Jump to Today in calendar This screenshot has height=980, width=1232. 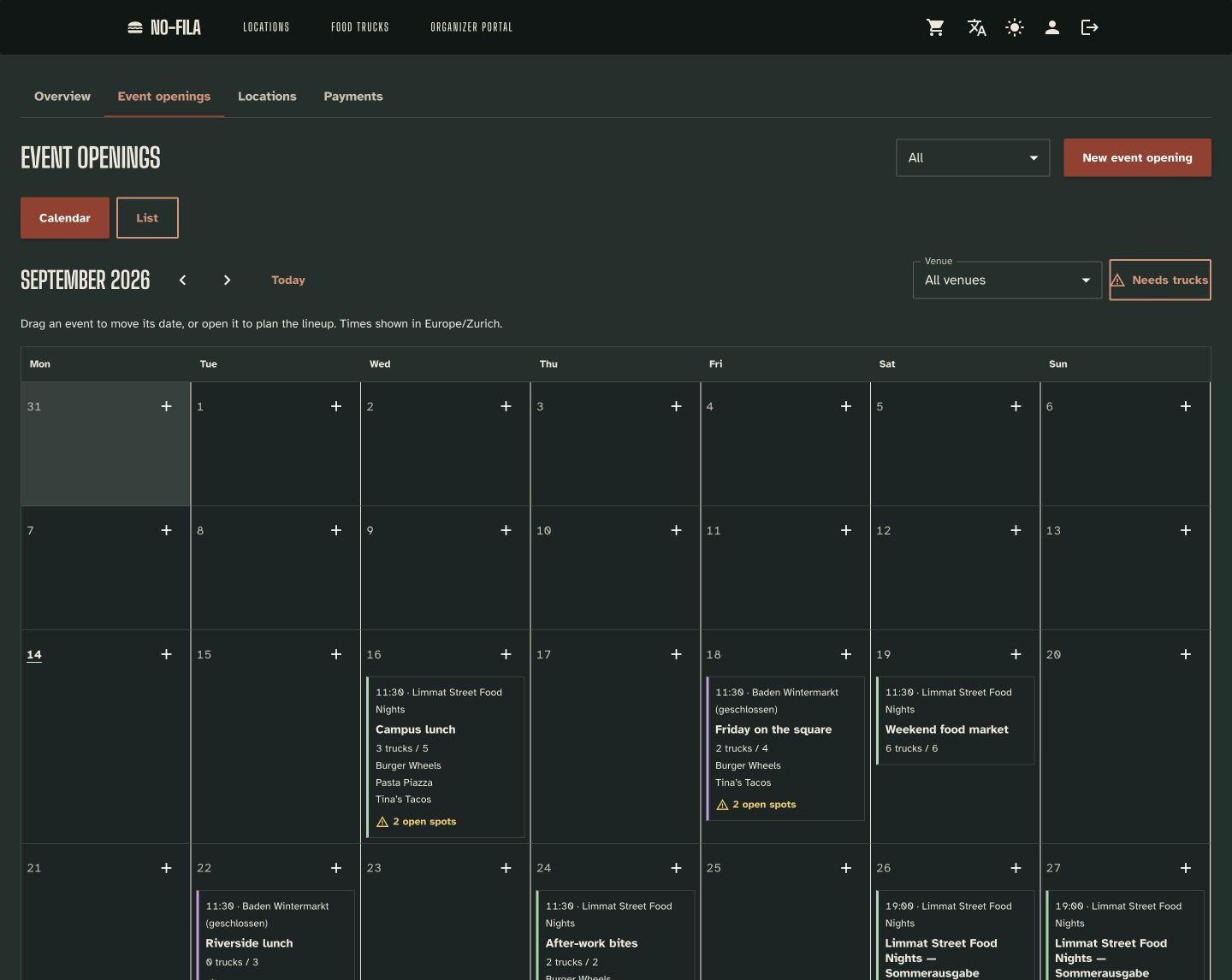point(288,280)
